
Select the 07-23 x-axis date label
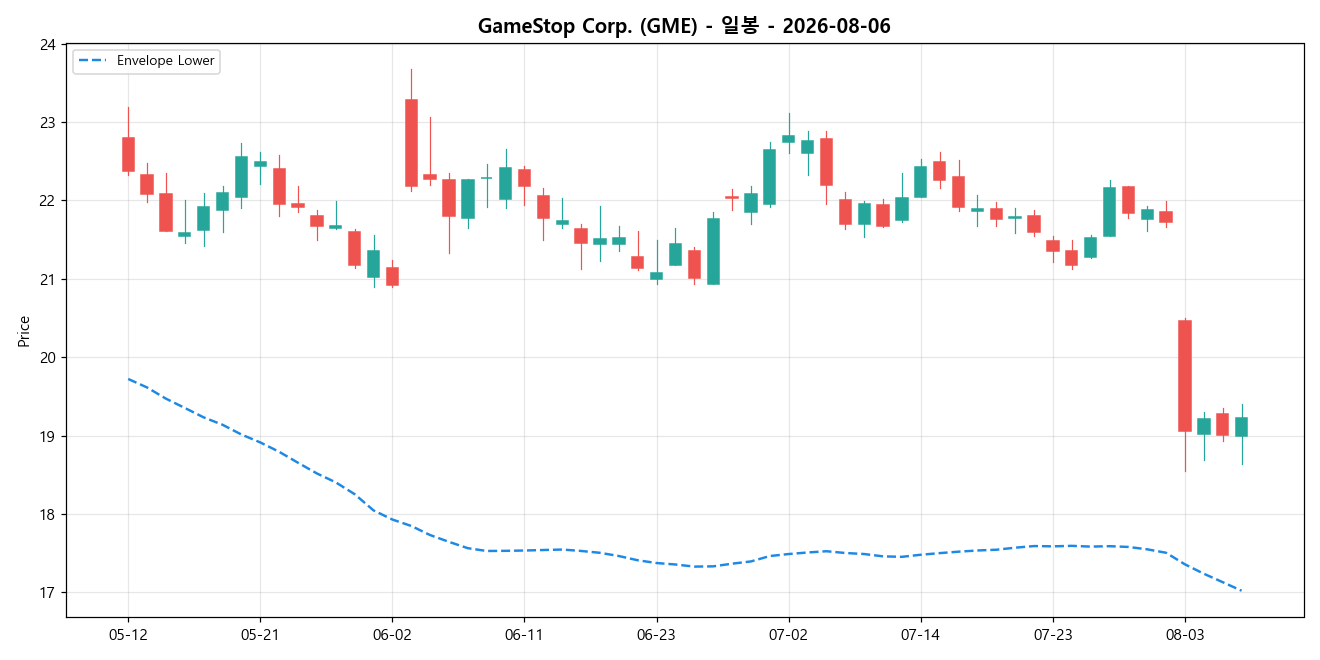(x=1052, y=635)
